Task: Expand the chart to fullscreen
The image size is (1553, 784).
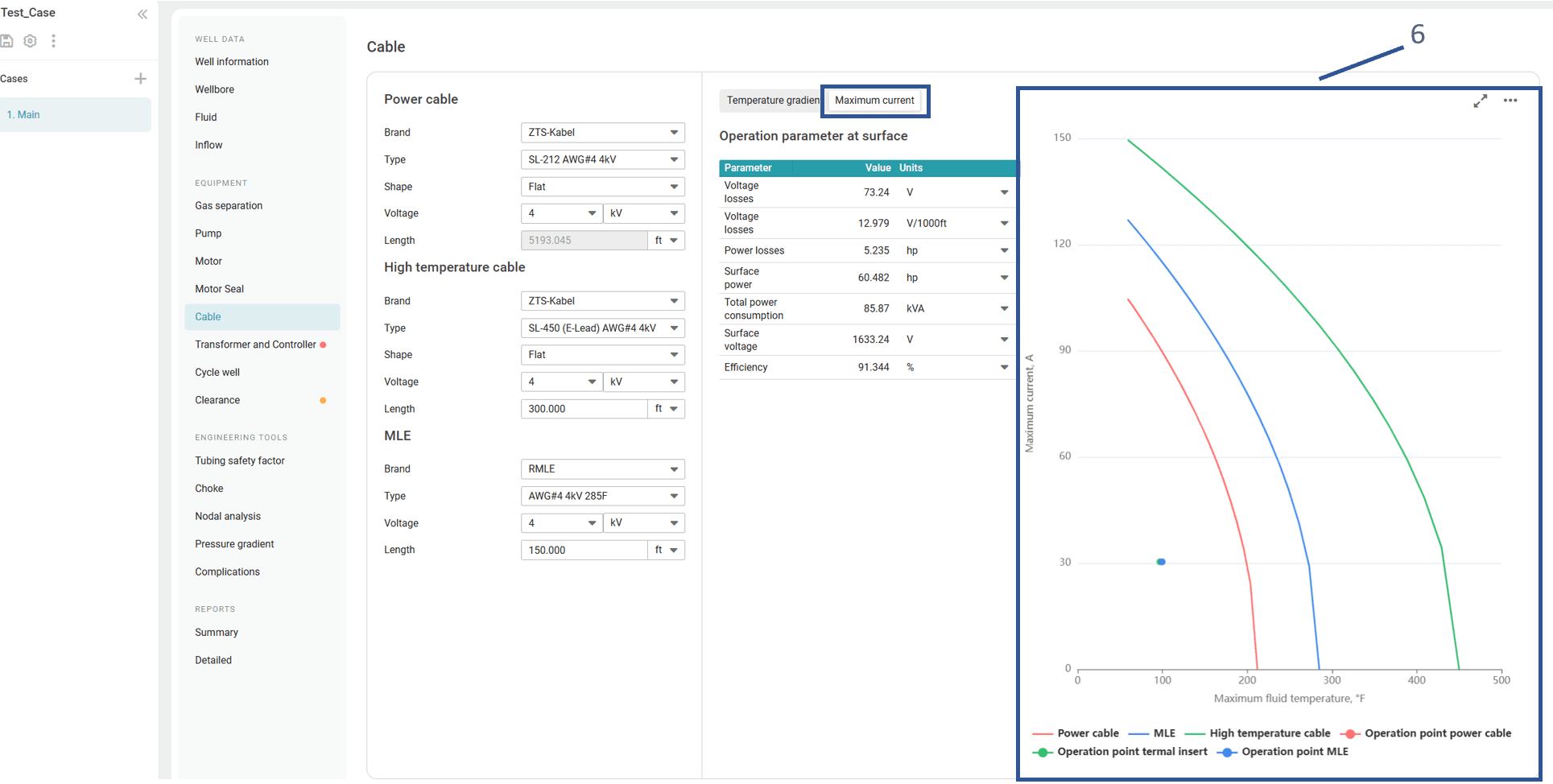Action: tap(1480, 101)
